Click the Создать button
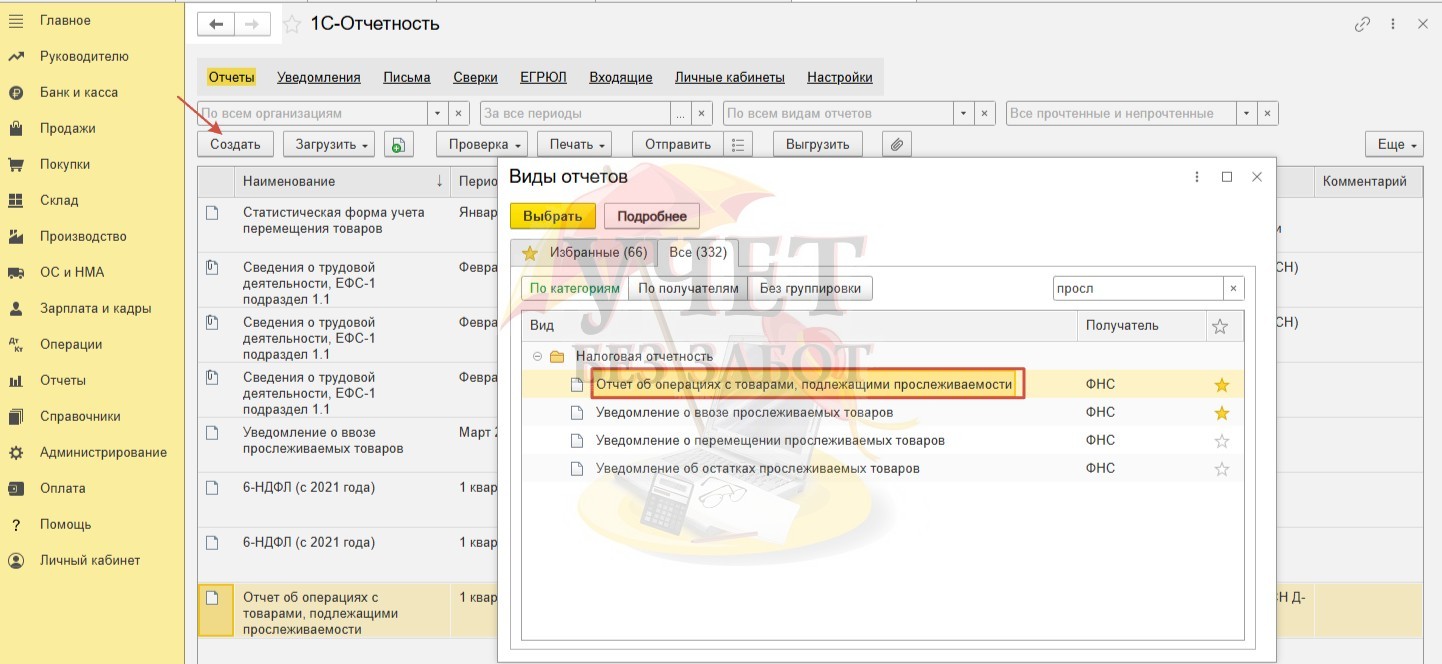The height and width of the screenshot is (664, 1442). (x=235, y=145)
